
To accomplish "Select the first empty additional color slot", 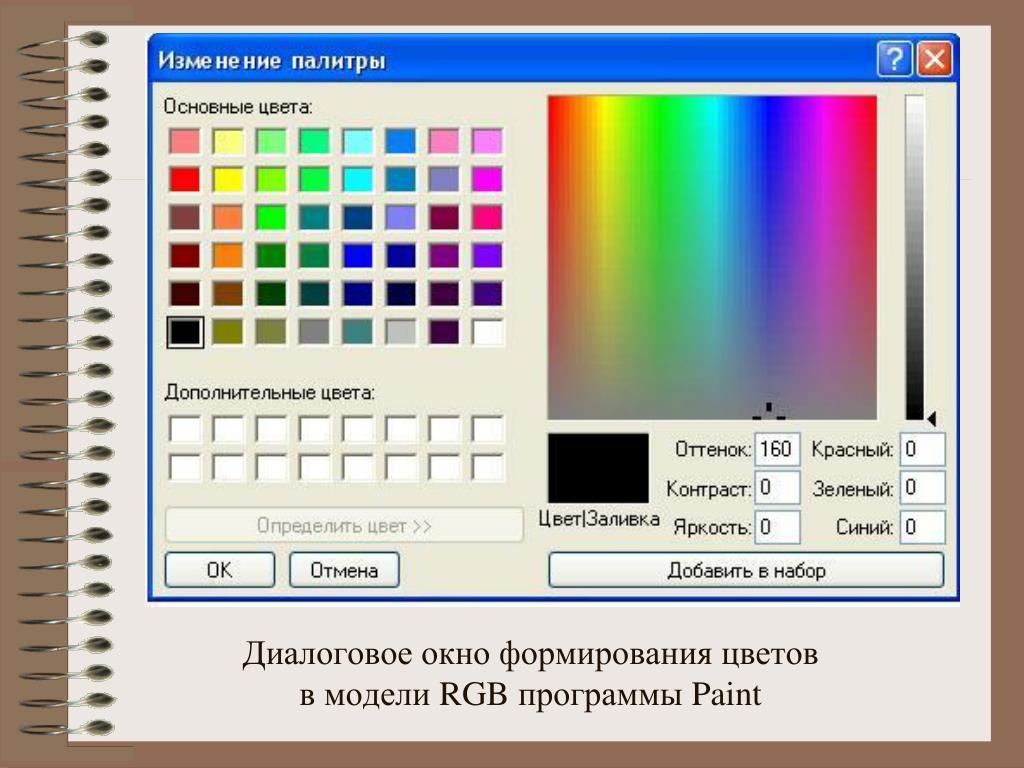I will click(185, 429).
